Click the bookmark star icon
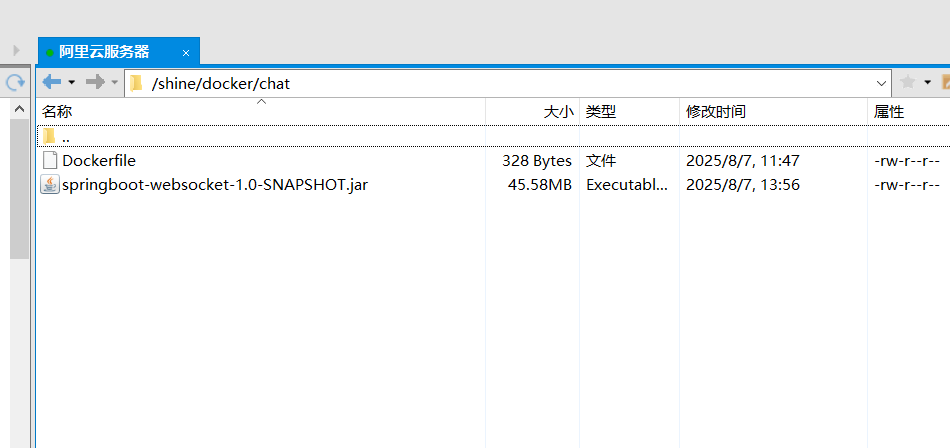This screenshot has height=448, width=950. pyautogui.click(x=908, y=83)
